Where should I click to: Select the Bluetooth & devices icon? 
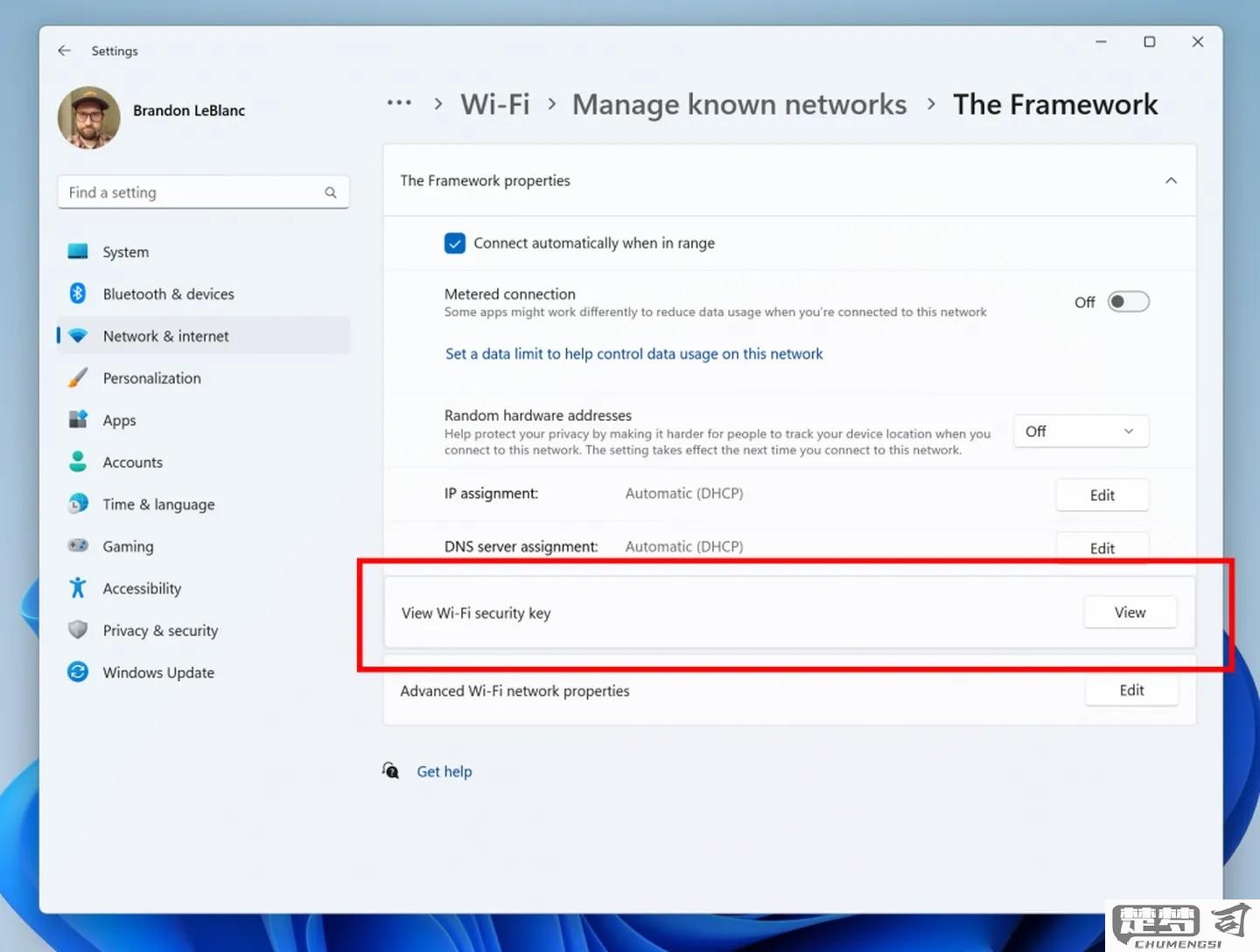[78, 294]
